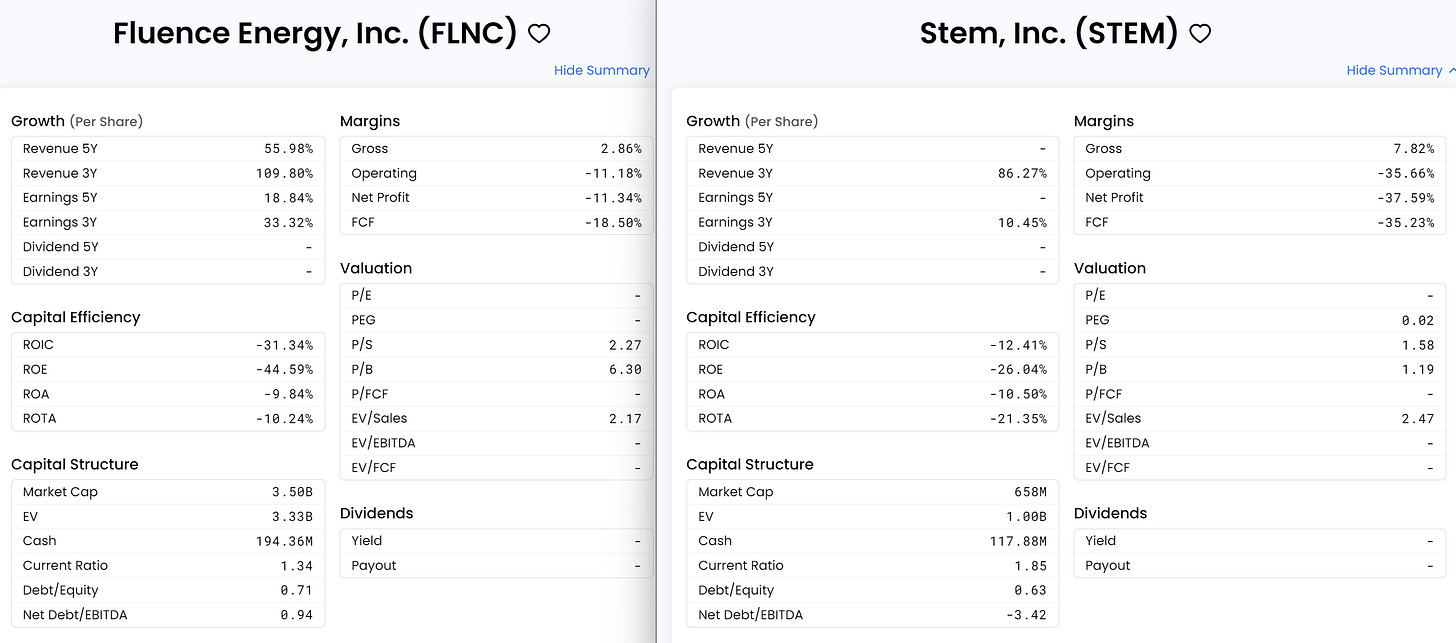Click Stem Revenue 3Y value 86.27%
Image resolution: width=1456 pixels, height=643 pixels.
(1021, 173)
